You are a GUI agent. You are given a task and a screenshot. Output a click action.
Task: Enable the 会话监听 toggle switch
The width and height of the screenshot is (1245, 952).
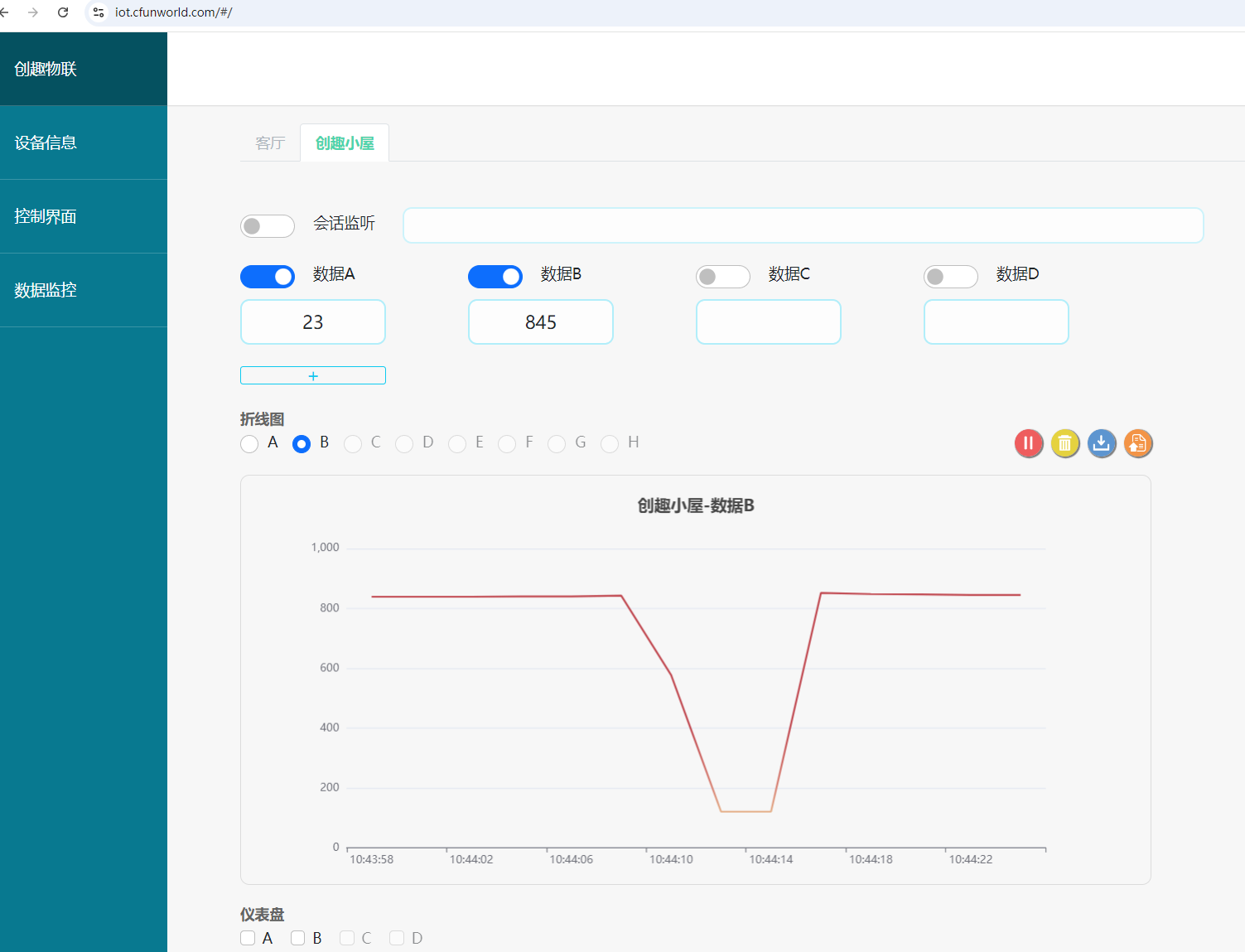(267, 226)
